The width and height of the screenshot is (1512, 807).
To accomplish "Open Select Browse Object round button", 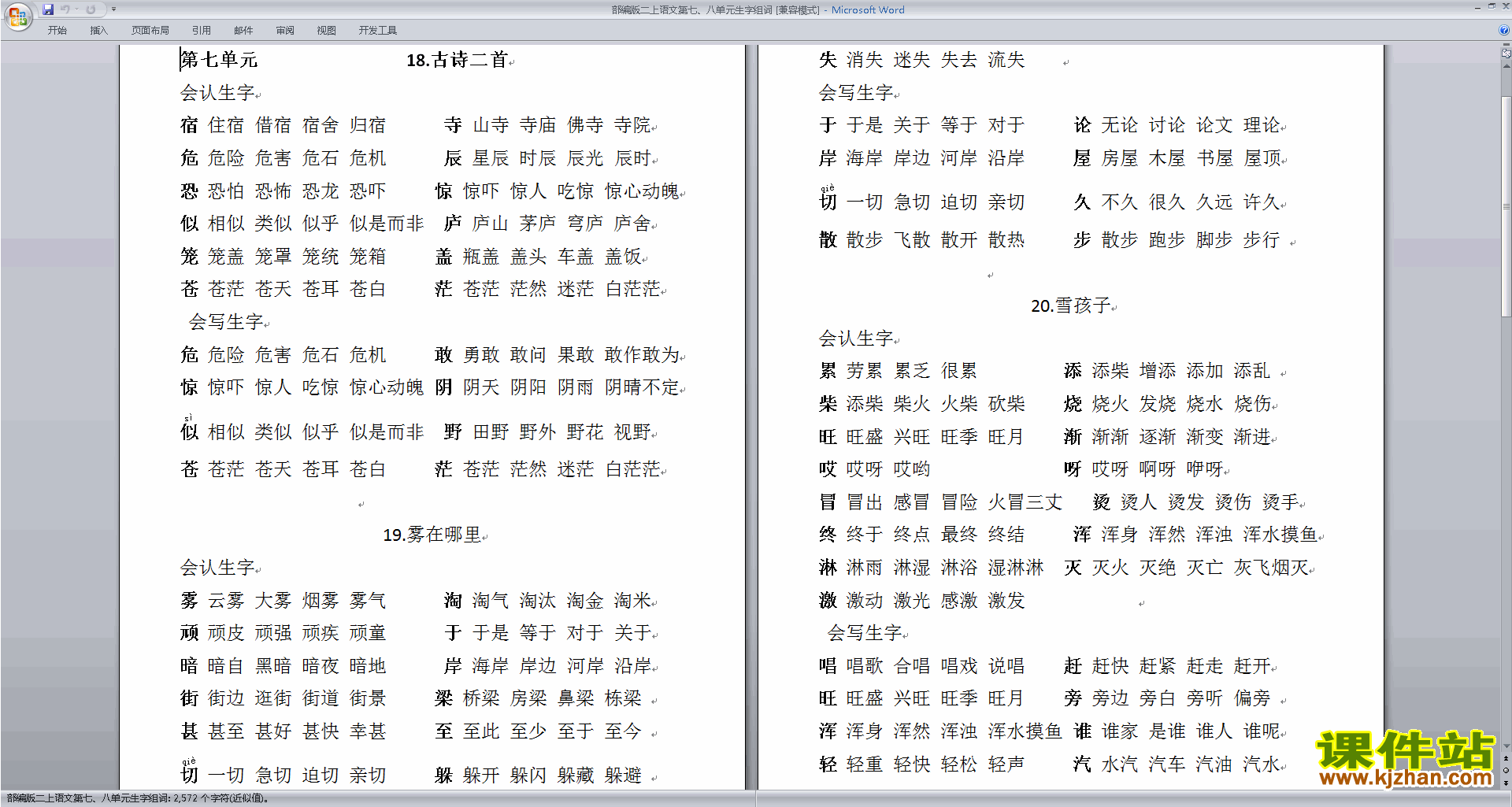I will [x=1506, y=770].
